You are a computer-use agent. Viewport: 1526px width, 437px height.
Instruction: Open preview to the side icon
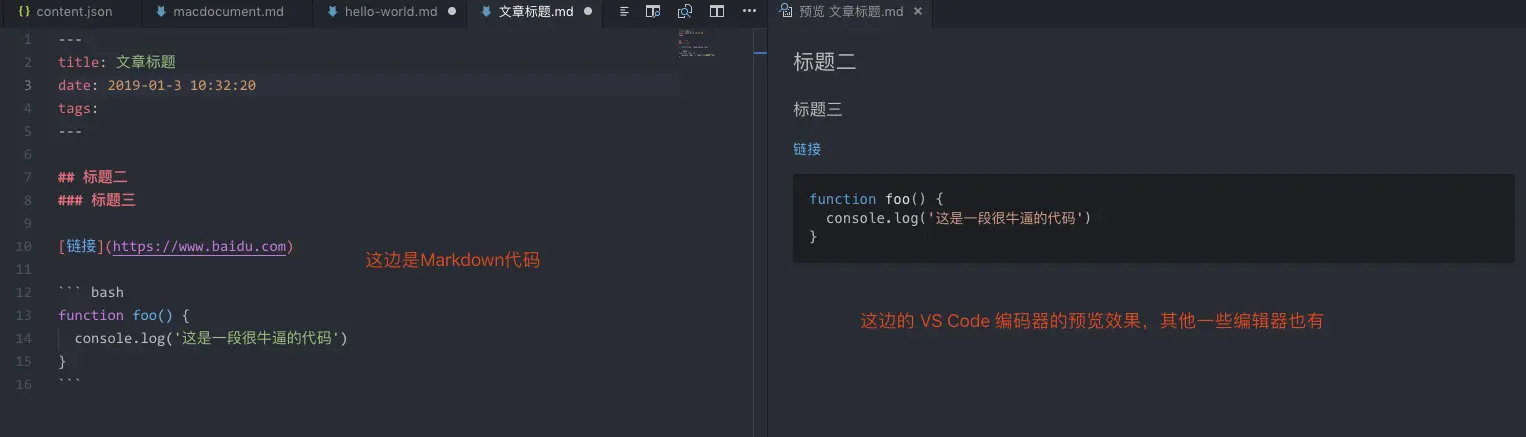click(653, 12)
